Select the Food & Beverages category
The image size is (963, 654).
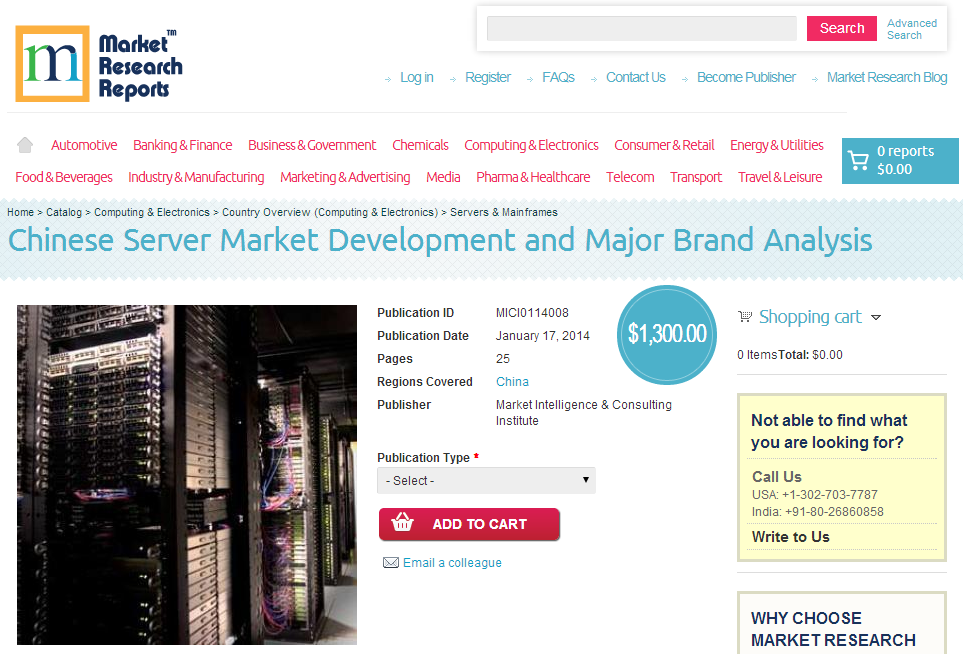(64, 177)
